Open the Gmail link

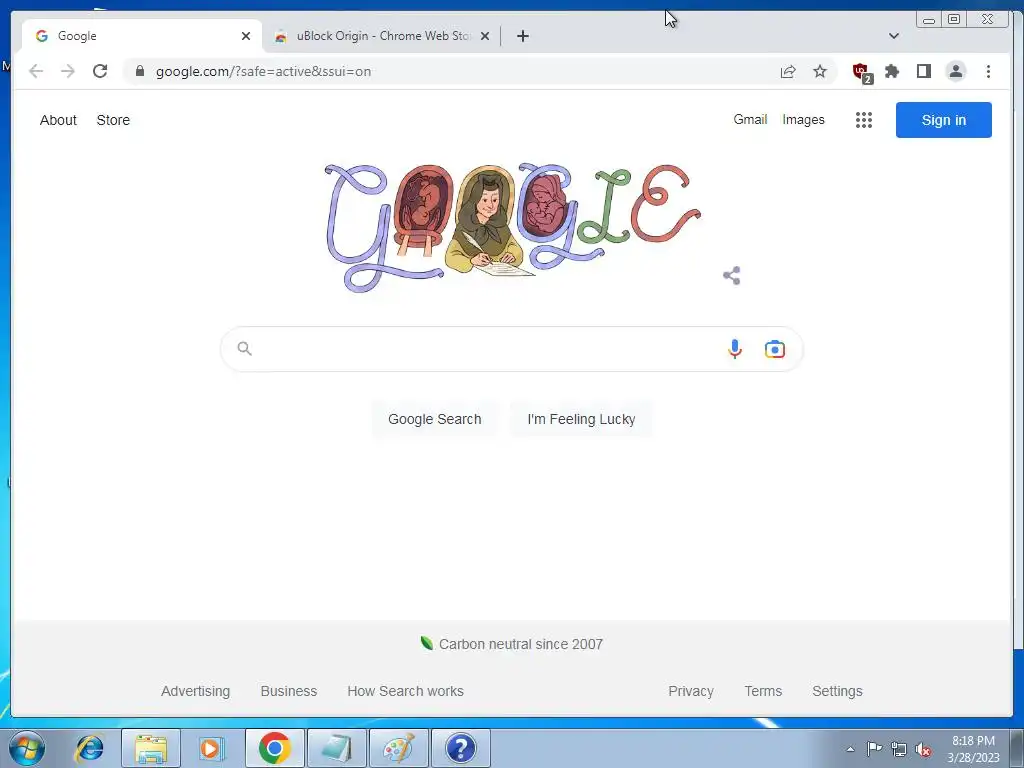pyautogui.click(x=750, y=120)
